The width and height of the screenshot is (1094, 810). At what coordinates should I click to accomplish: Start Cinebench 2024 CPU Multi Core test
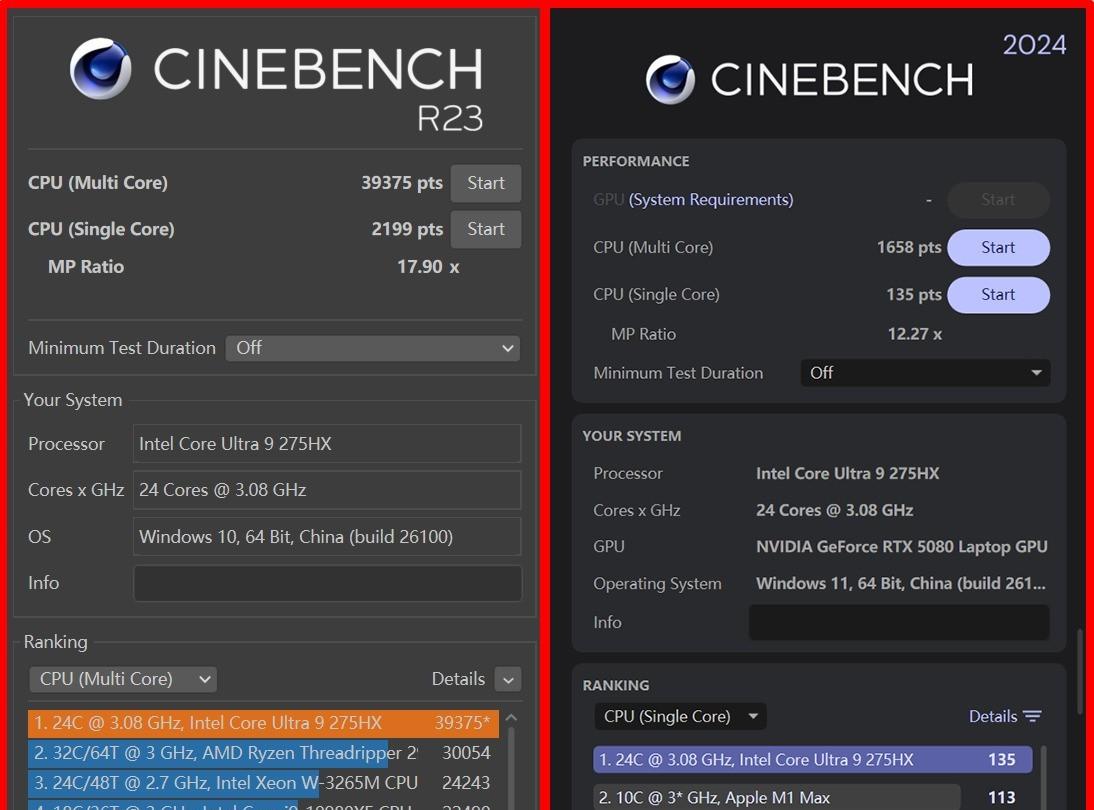click(x=998, y=248)
